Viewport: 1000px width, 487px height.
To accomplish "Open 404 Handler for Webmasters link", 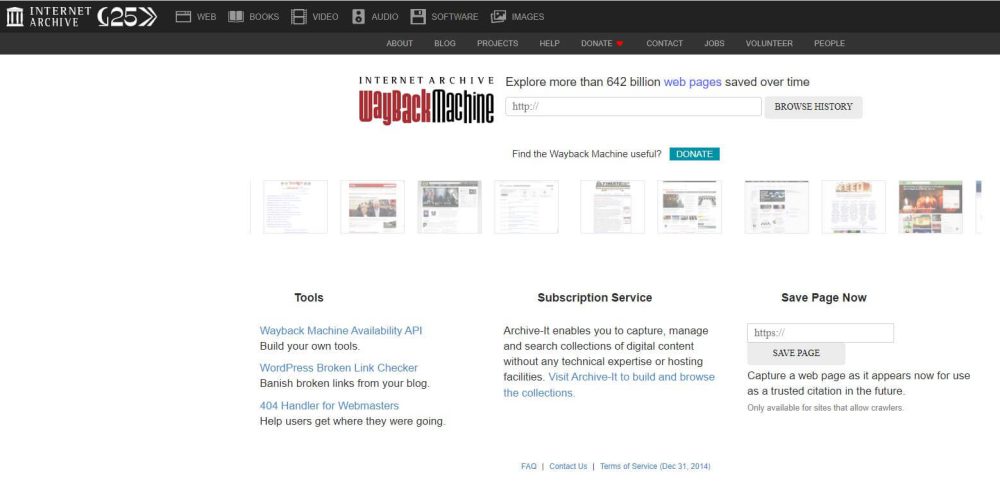I will [329, 405].
